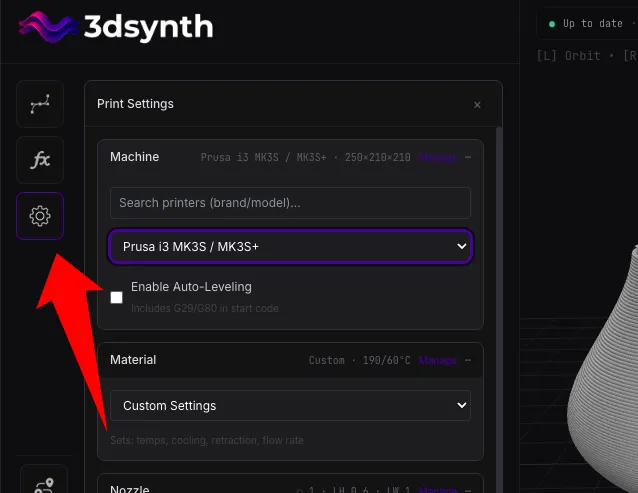Screen dimensions: 638x493
Task: Click Manage link in Machine section
Action: [437, 157]
